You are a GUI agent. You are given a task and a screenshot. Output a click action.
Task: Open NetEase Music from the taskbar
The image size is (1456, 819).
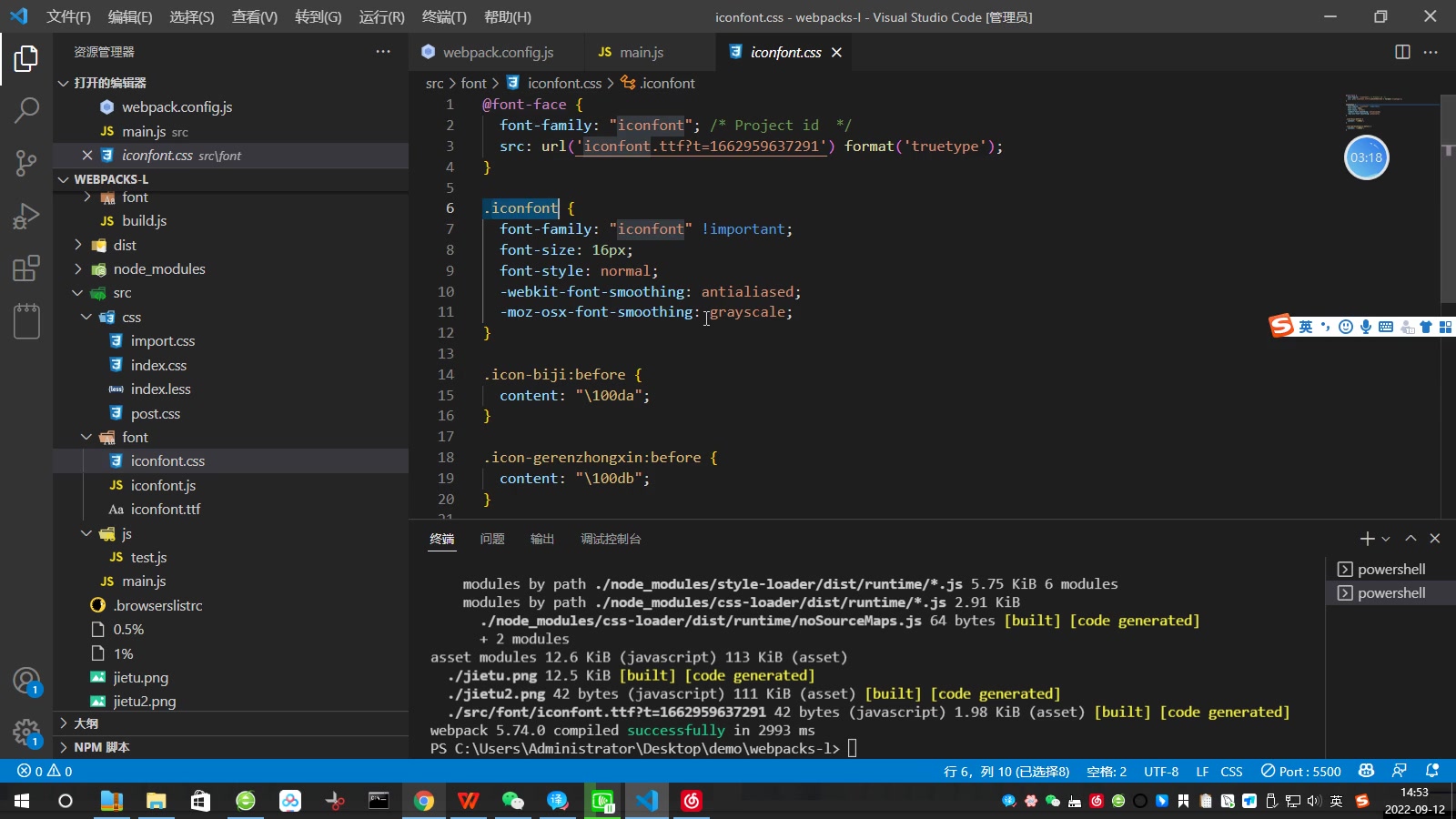pyautogui.click(x=692, y=801)
